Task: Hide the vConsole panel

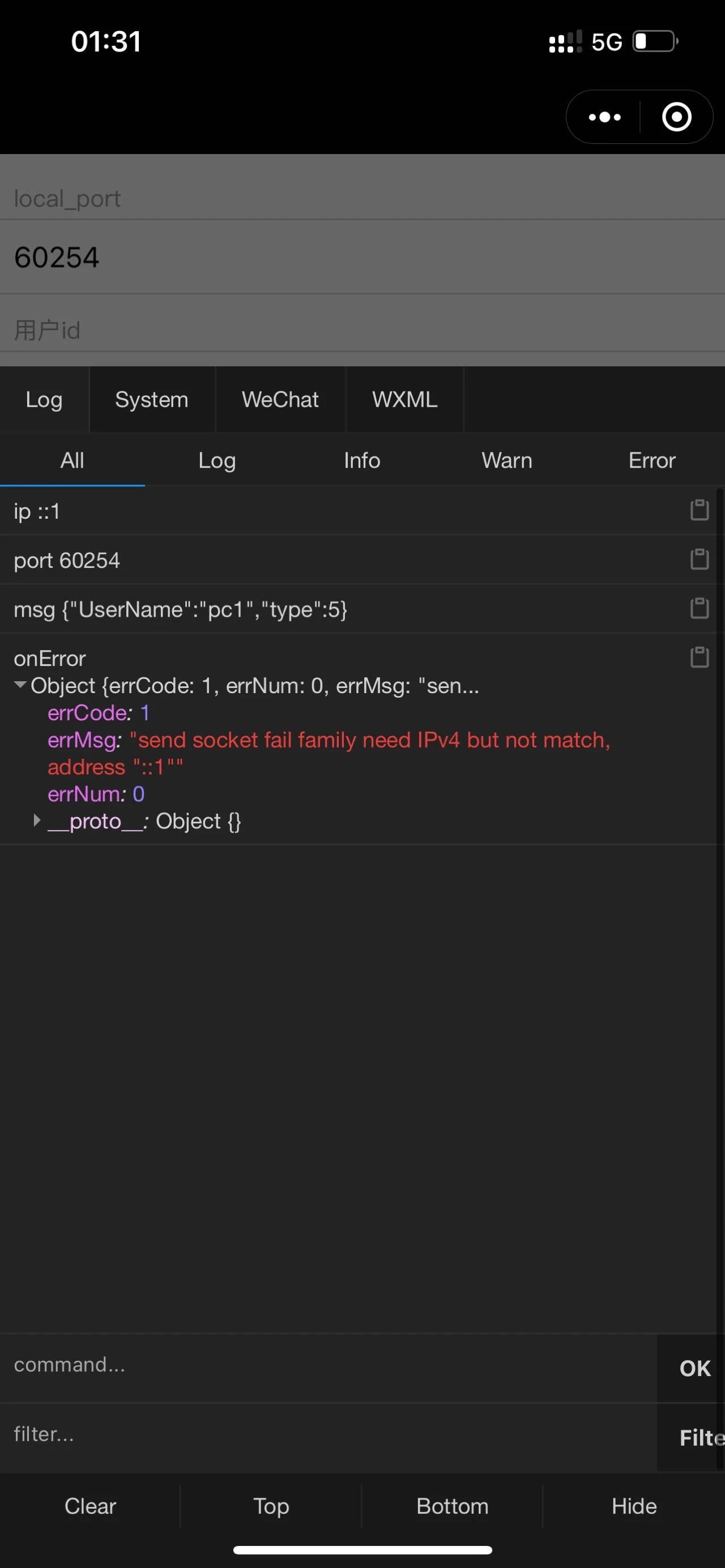Action: 634,1506
